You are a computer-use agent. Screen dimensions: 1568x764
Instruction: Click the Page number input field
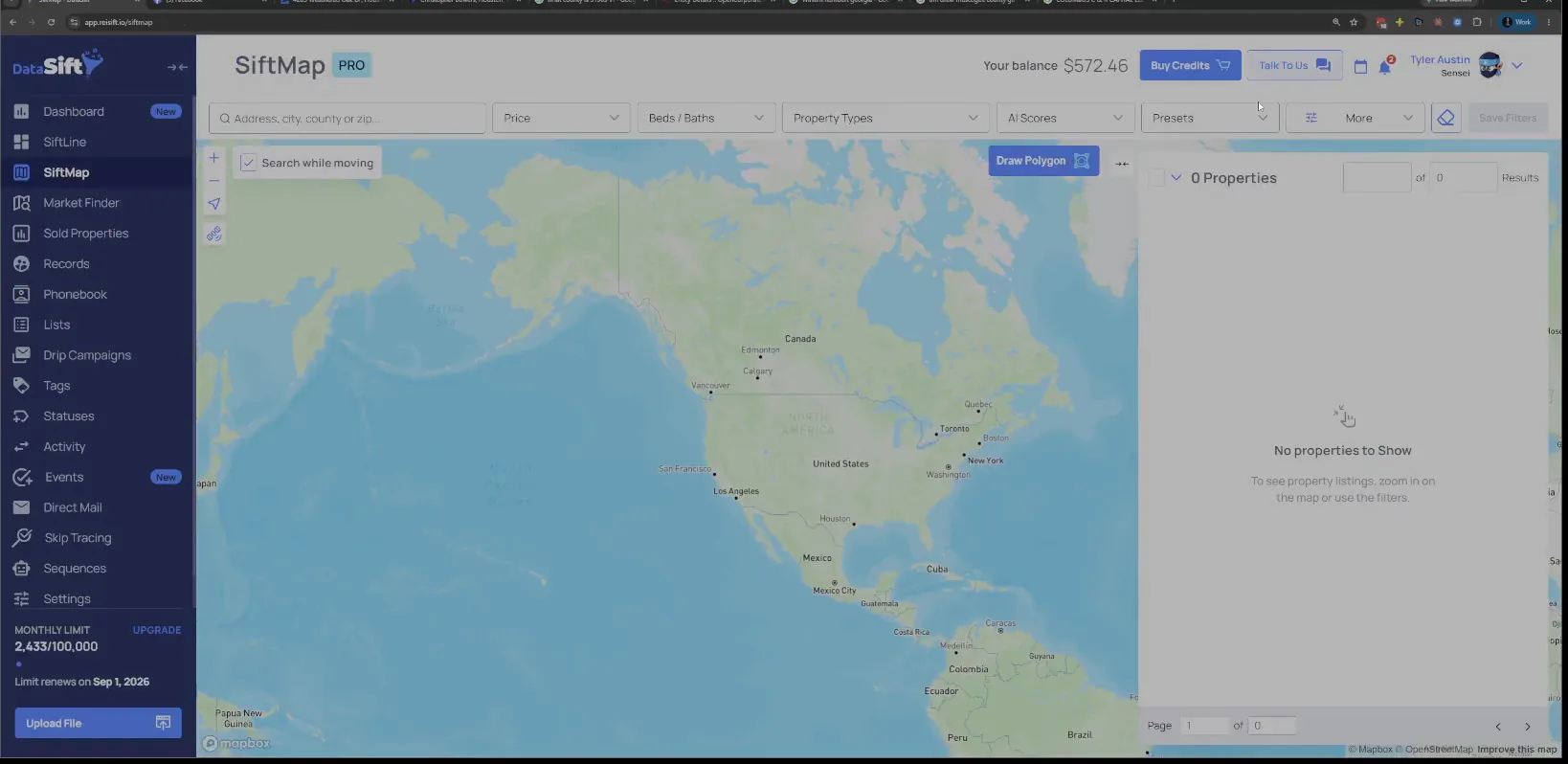(x=1204, y=726)
